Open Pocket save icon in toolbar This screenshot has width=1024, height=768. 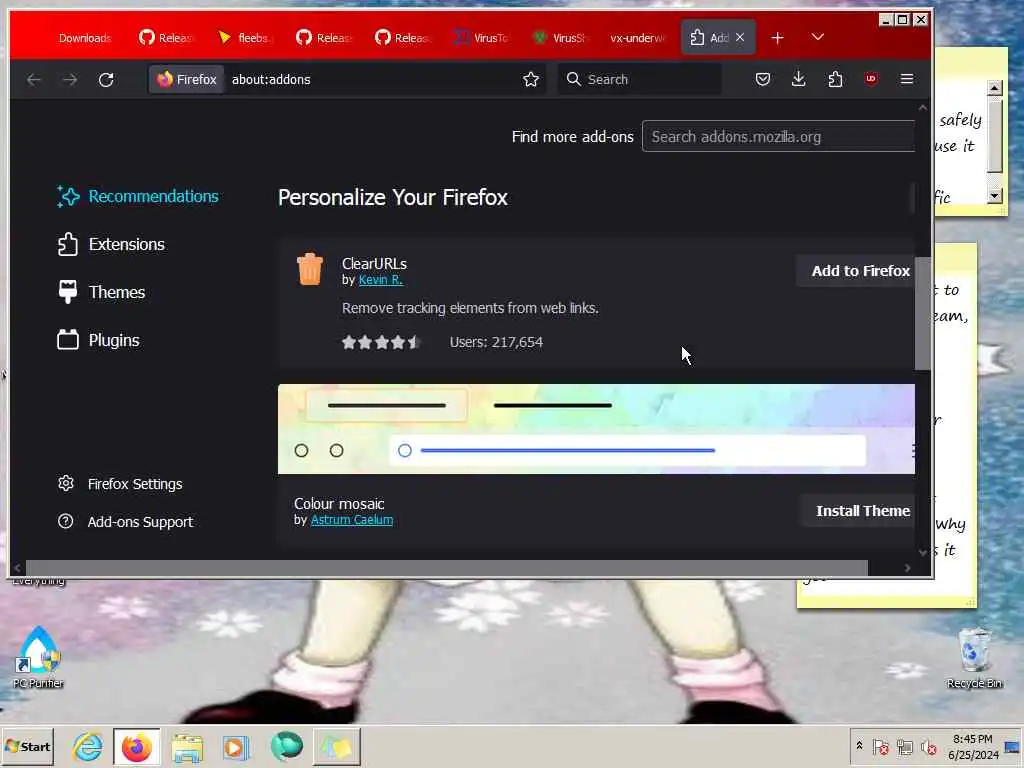tap(763, 80)
